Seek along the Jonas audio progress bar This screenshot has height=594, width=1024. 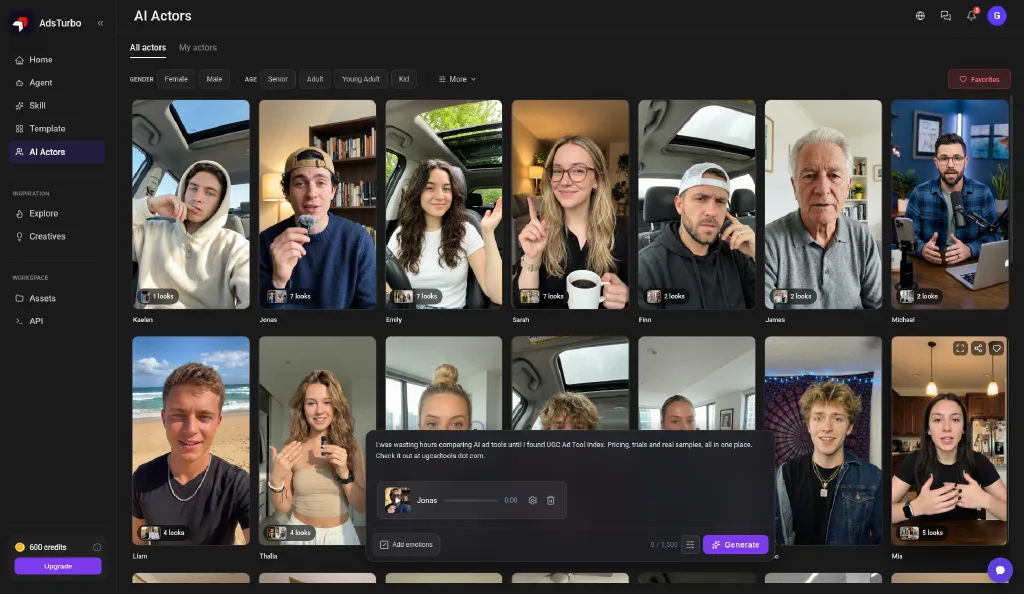click(x=470, y=501)
